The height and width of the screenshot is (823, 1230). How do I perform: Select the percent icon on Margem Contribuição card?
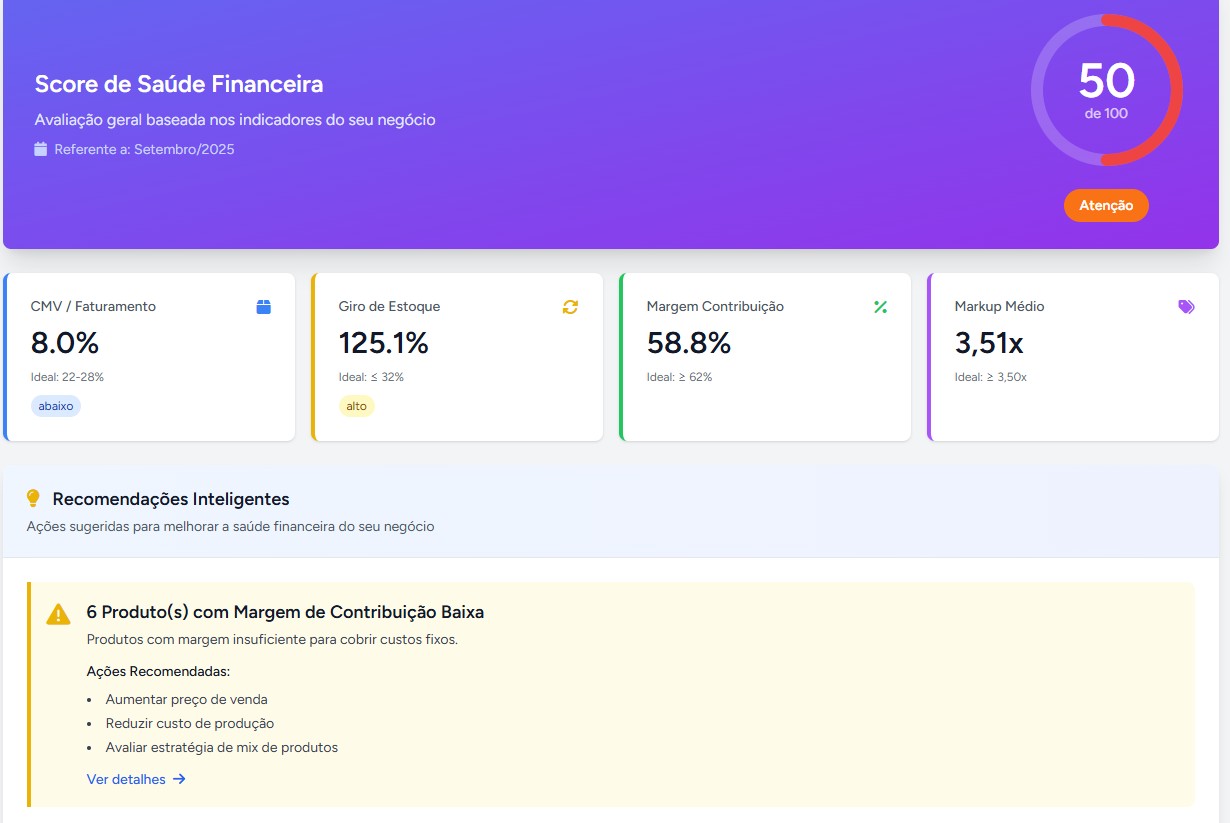(x=880, y=307)
